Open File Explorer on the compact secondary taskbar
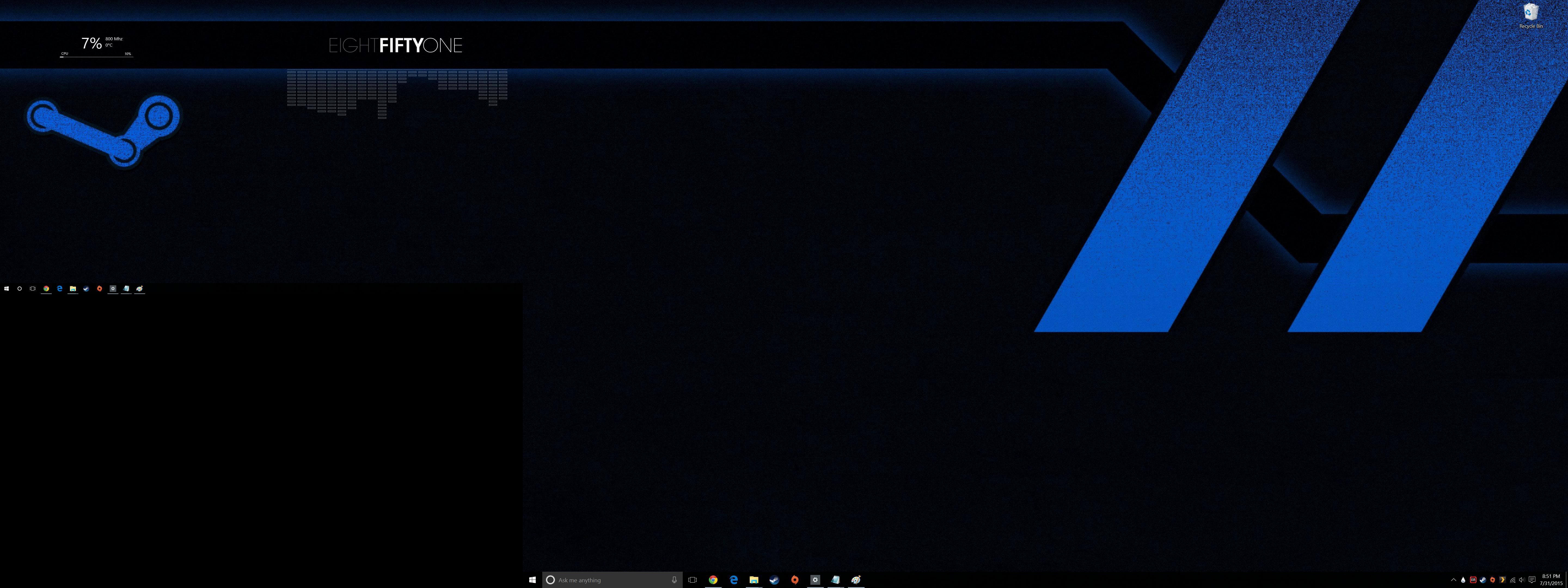Viewport: 1568px width, 588px height. coord(73,289)
